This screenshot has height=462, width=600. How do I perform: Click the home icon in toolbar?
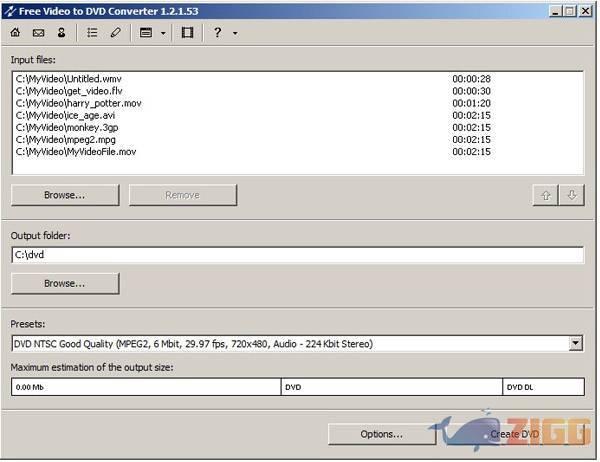[15, 33]
